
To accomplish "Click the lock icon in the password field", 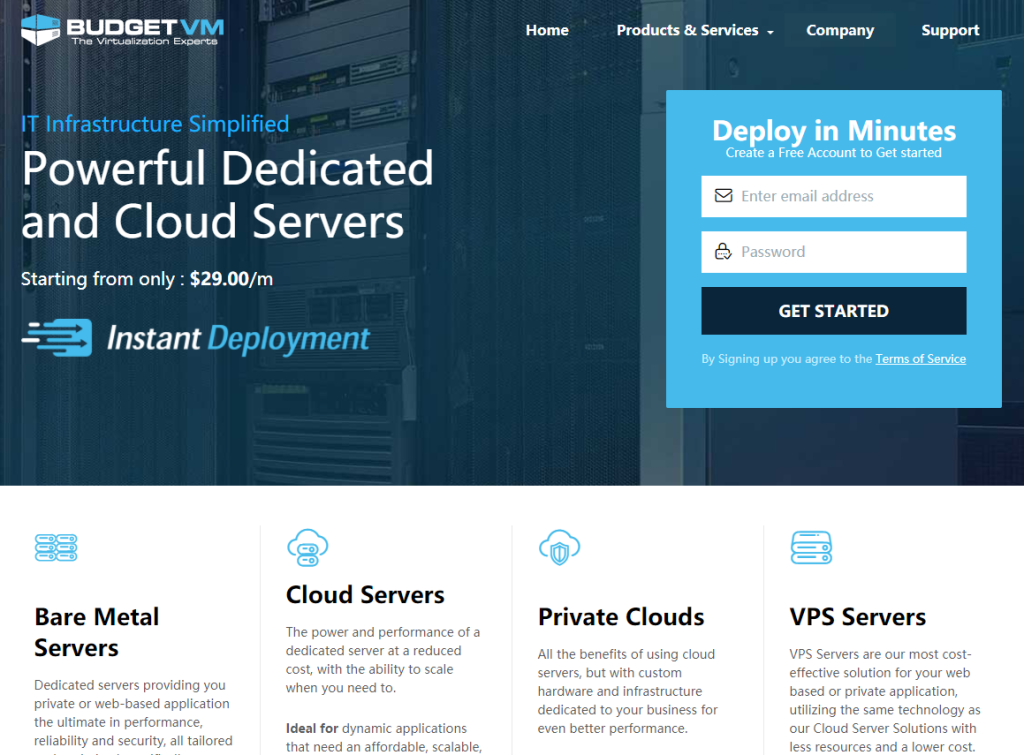I will click(724, 251).
